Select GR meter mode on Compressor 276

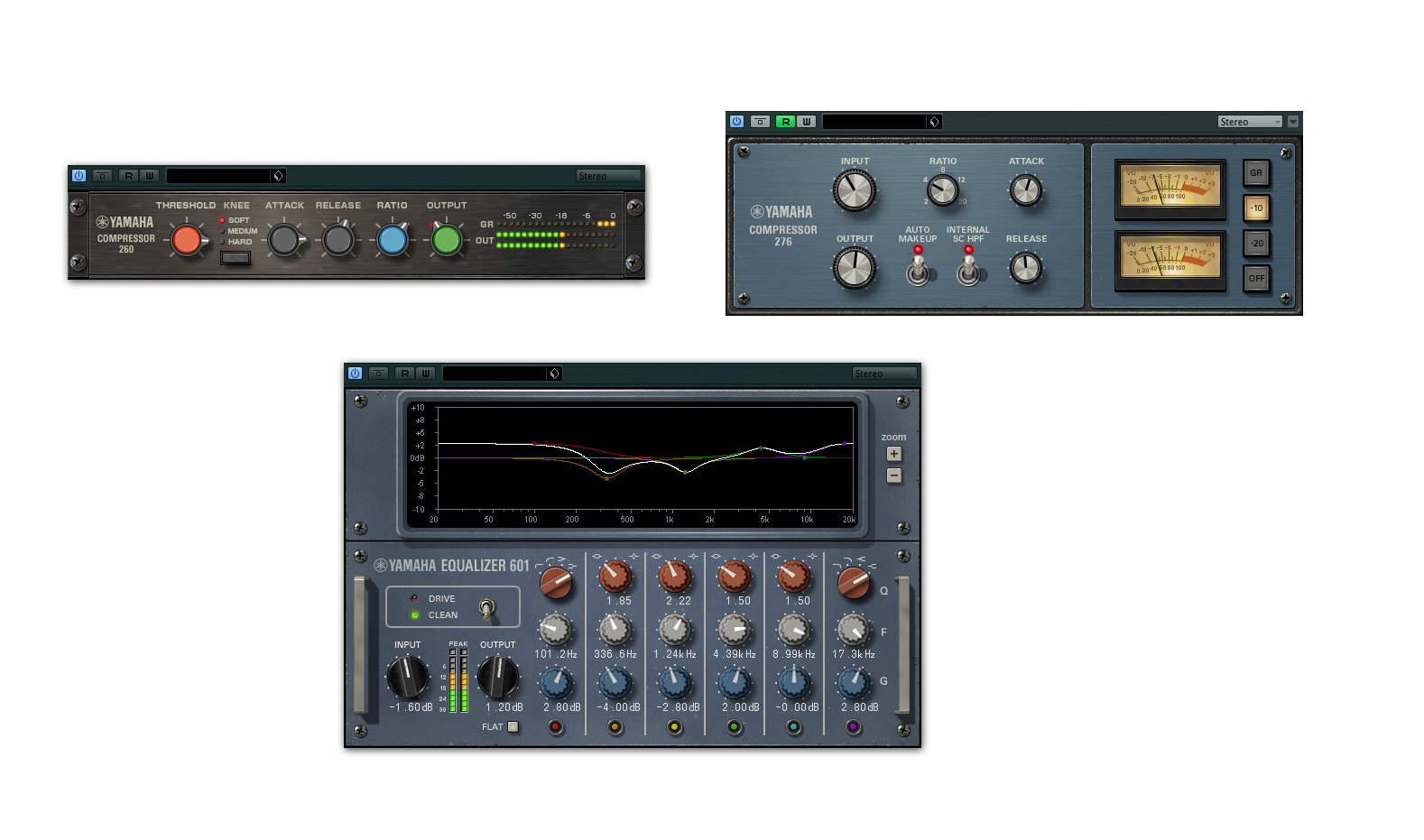(1256, 172)
